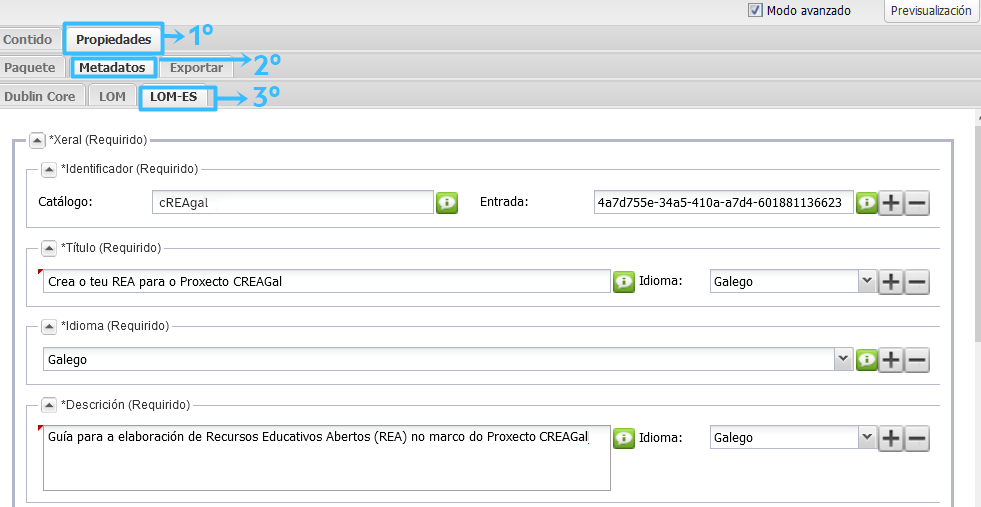Click the info icon beside the Catálogo field

[447, 203]
